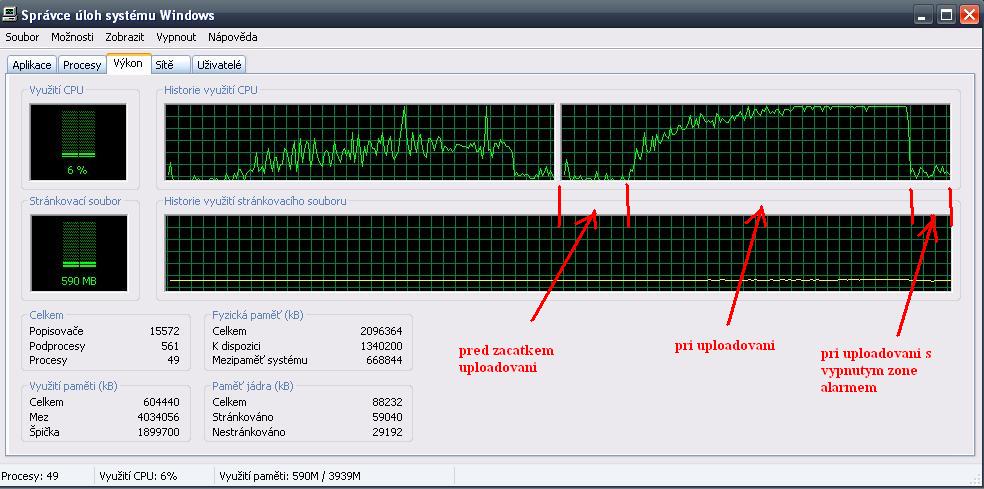Click the Špička value 1899700

pos(158,432)
